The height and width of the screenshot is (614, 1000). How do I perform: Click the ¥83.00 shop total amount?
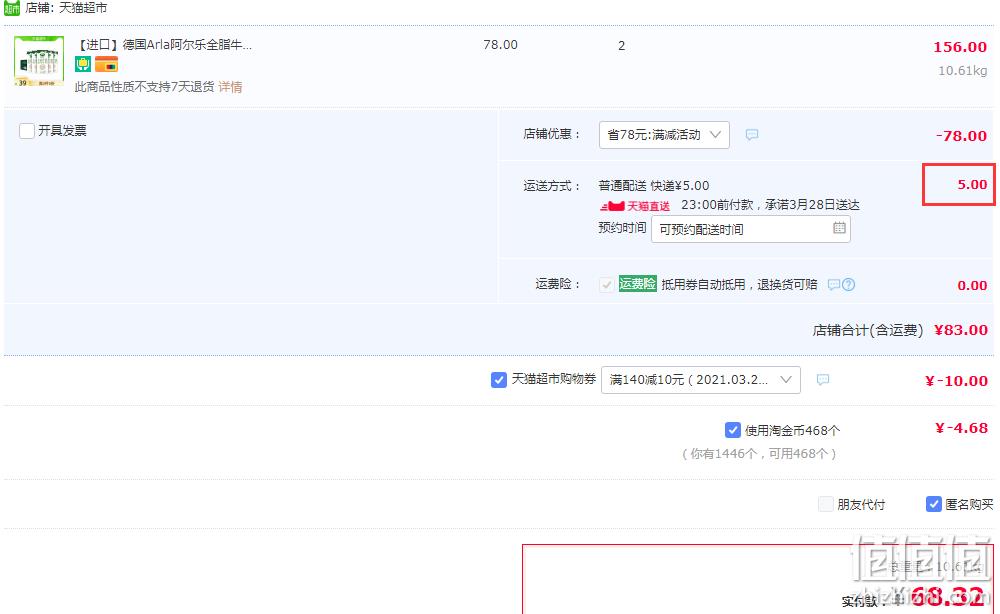tap(960, 330)
